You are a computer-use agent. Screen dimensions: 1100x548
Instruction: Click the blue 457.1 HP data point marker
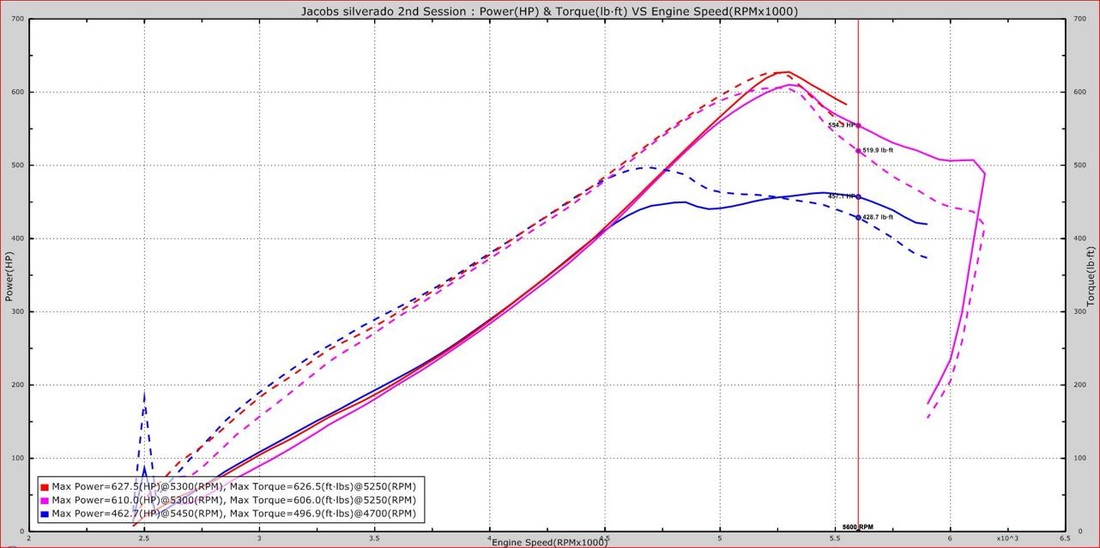click(858, 196)
